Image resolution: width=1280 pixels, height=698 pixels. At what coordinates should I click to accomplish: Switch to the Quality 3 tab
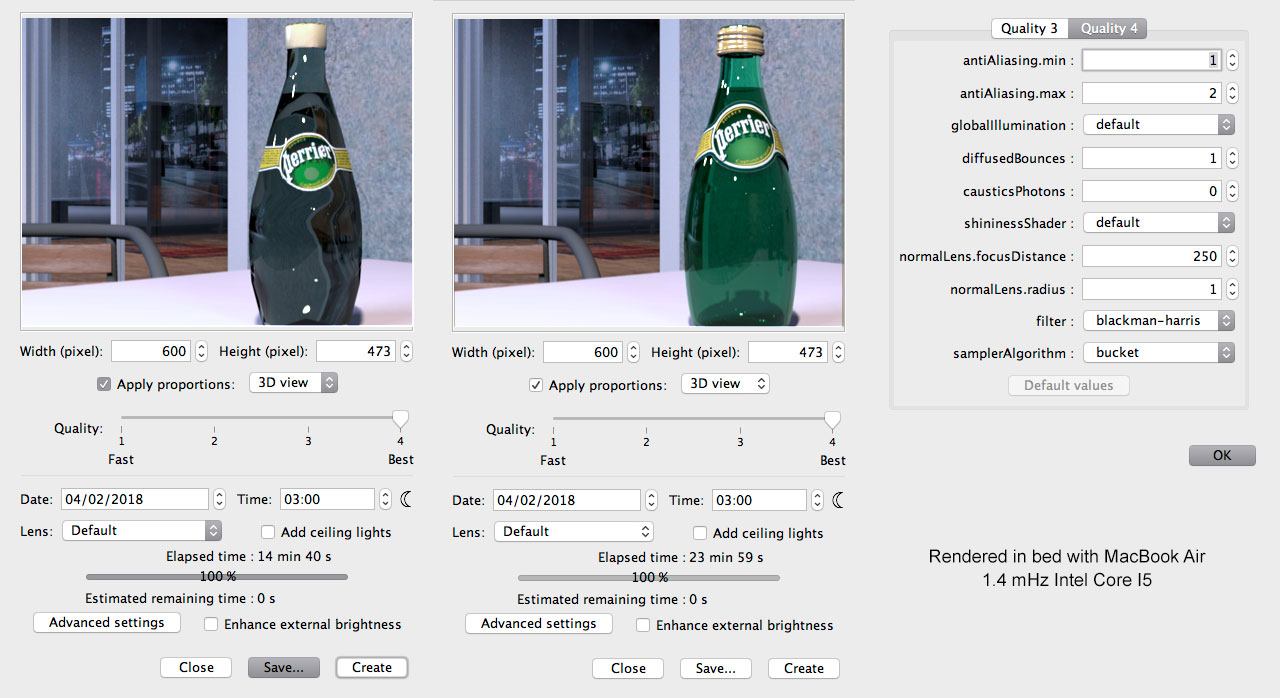(x=1030, y=28)
